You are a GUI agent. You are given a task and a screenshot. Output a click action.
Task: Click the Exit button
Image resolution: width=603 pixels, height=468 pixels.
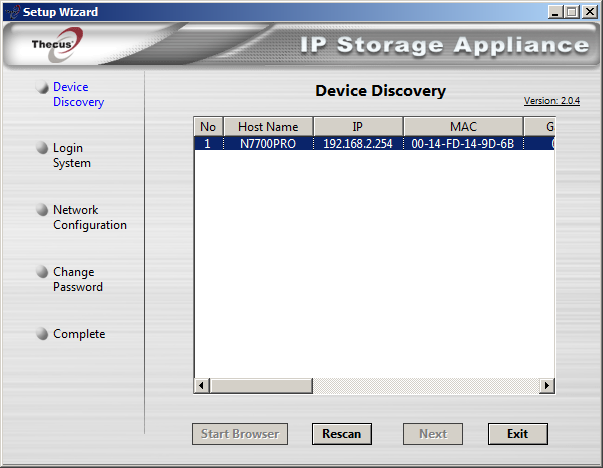pyautogui.click(x=517, y=434)
